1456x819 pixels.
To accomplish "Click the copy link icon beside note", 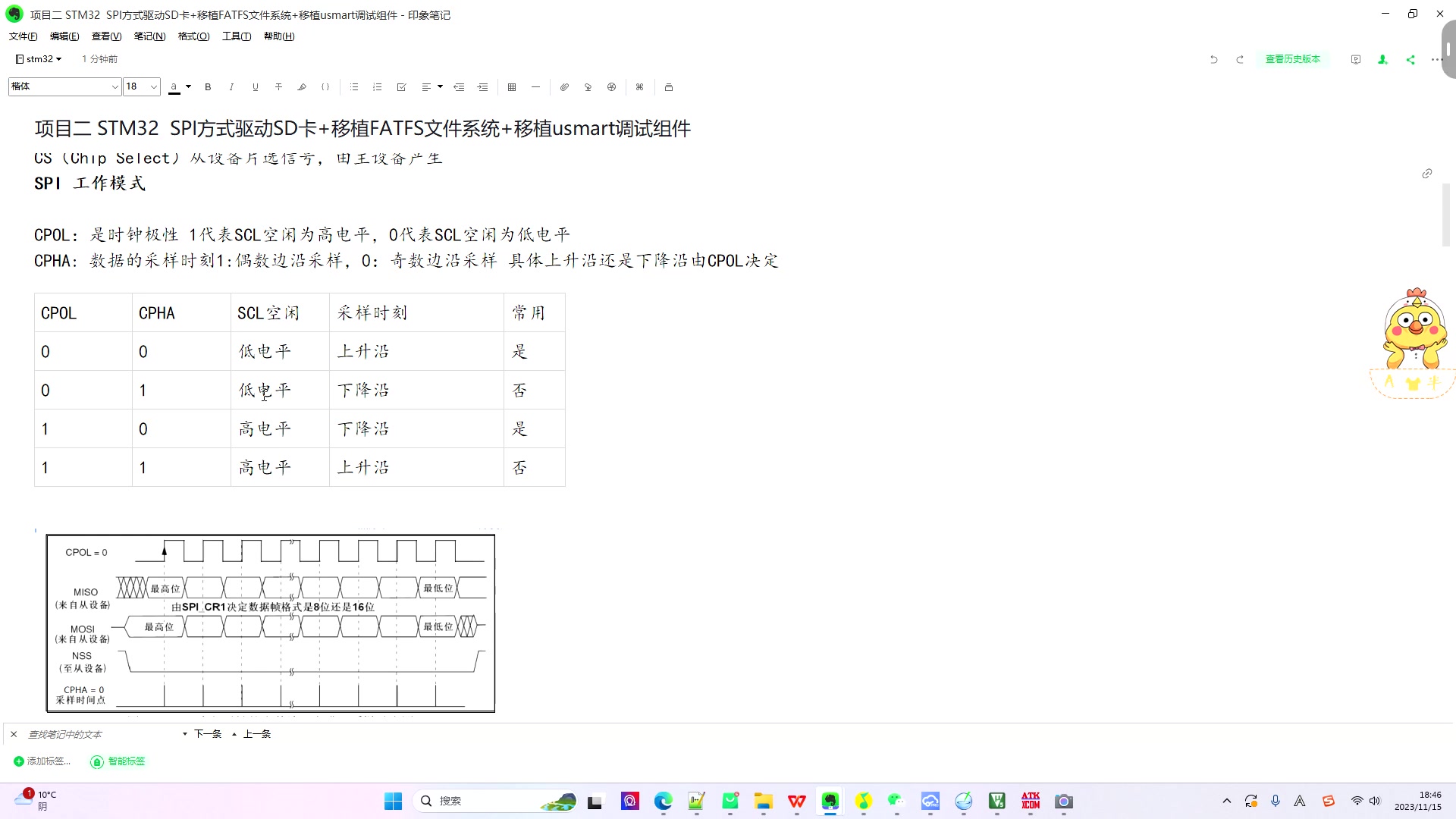I will click(1426, 174).
